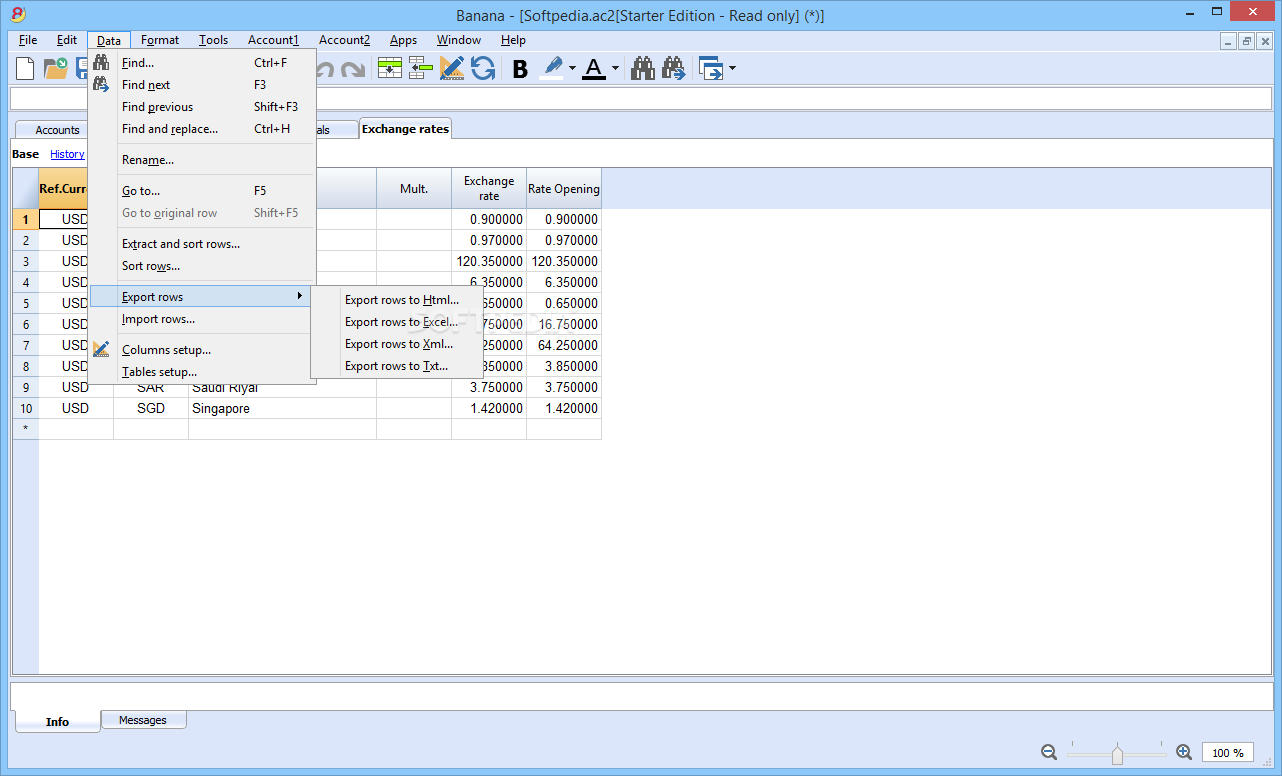Screen dimensions: 1282x776
Task: Click the zoom in magnifier icon
Action: pyautogui.click(x=1184, y=752)
